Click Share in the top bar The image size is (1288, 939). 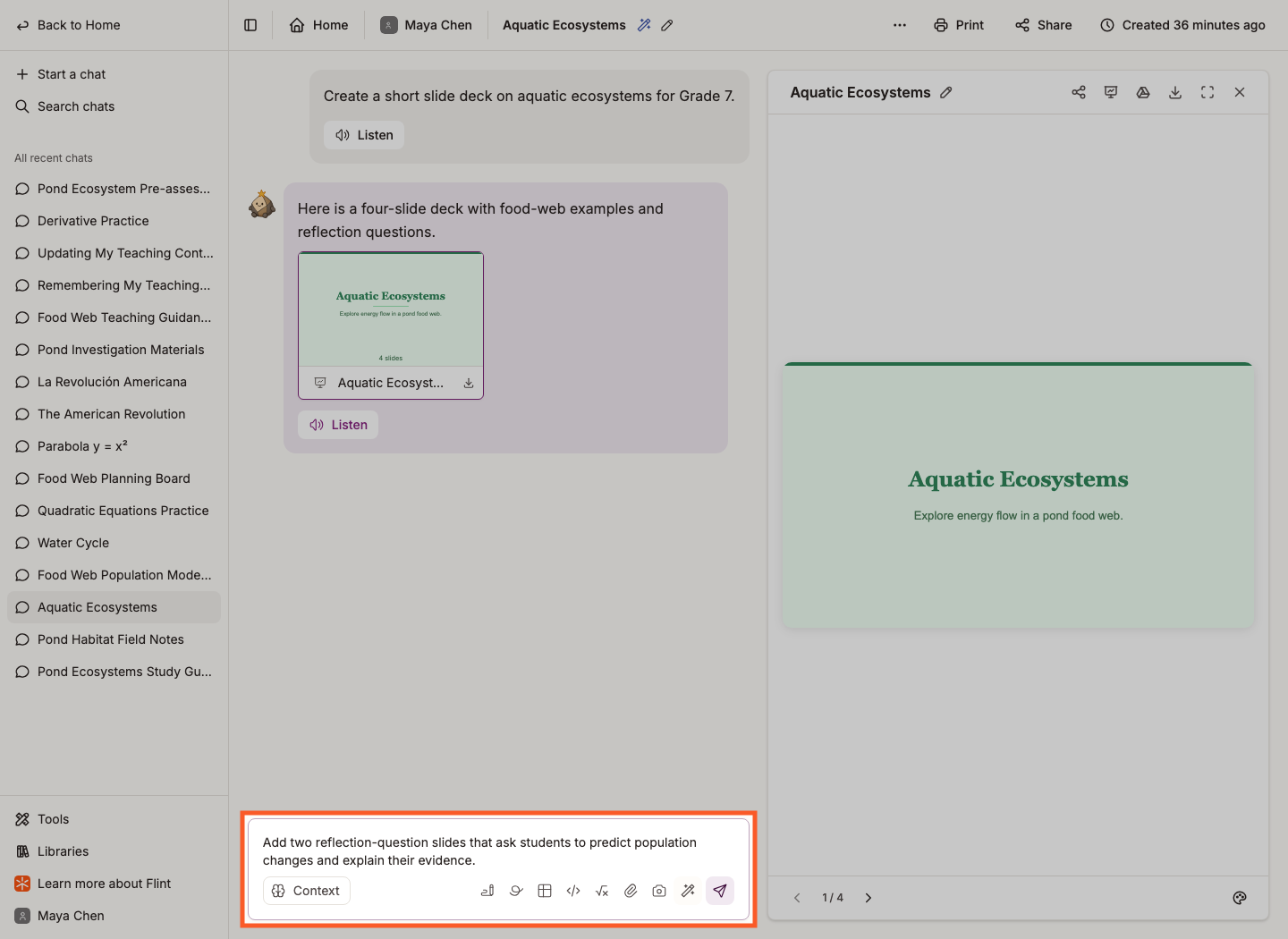point(1044,25)
